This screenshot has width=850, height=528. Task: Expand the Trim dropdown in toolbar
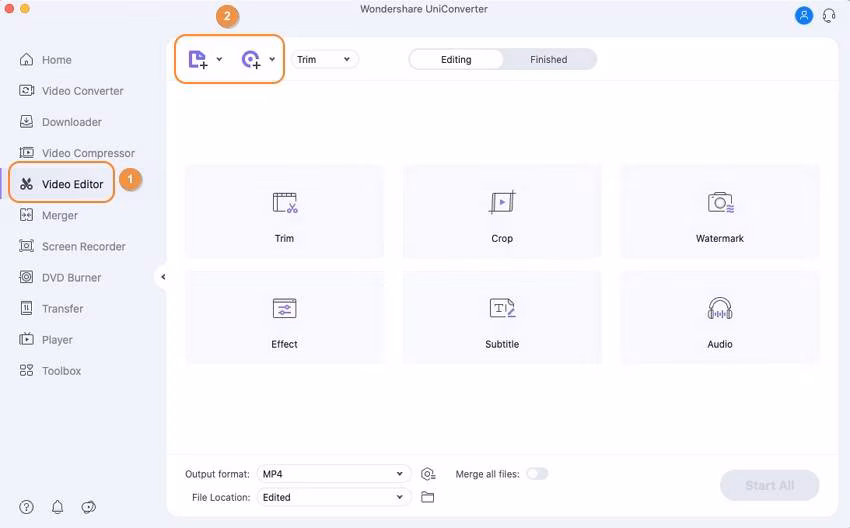[325, 60]
